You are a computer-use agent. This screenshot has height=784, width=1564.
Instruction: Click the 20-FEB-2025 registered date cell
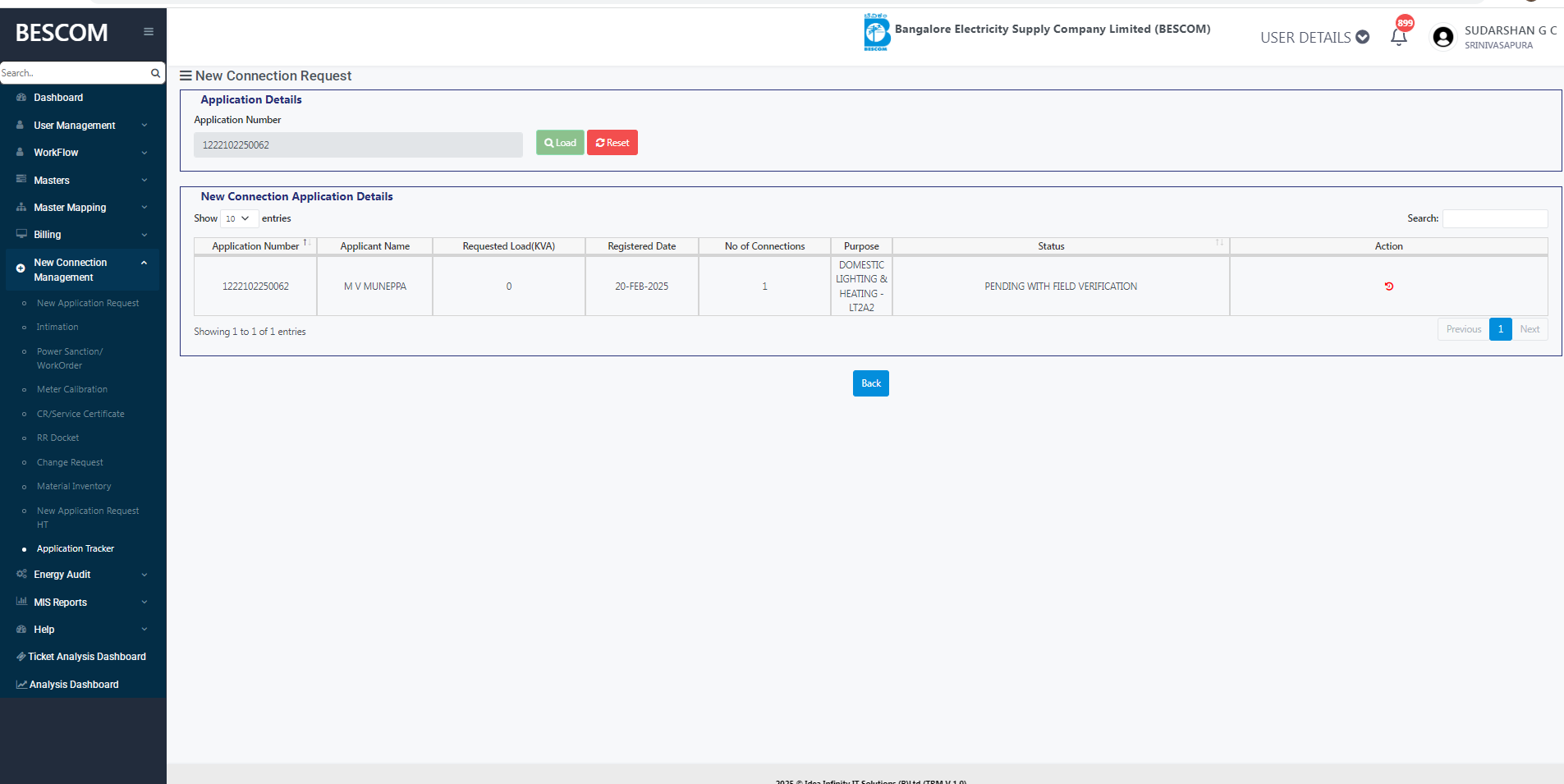[x=642, y=287]
